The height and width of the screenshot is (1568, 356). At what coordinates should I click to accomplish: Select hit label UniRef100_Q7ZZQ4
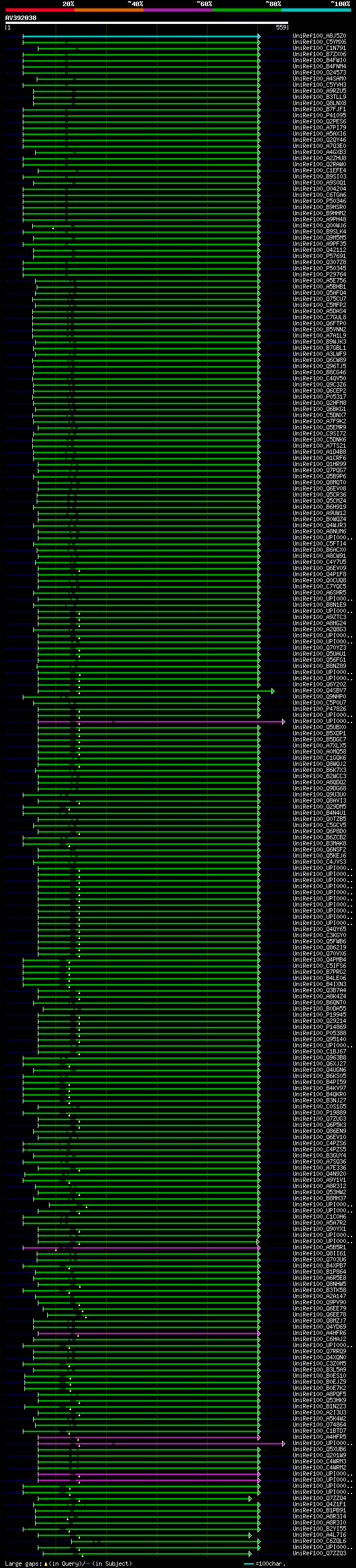pos(319,1498)
